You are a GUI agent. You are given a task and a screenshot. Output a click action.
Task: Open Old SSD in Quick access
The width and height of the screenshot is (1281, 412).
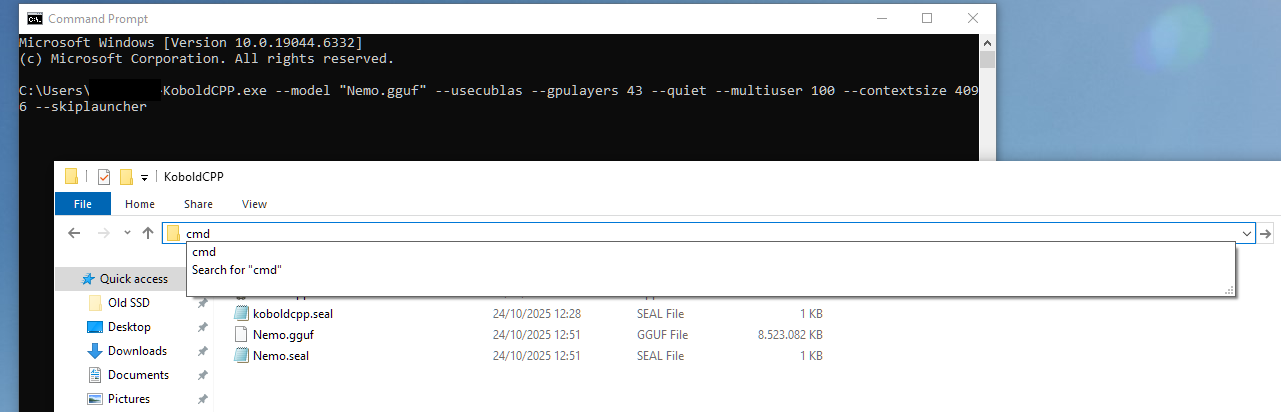click(128, 303)
